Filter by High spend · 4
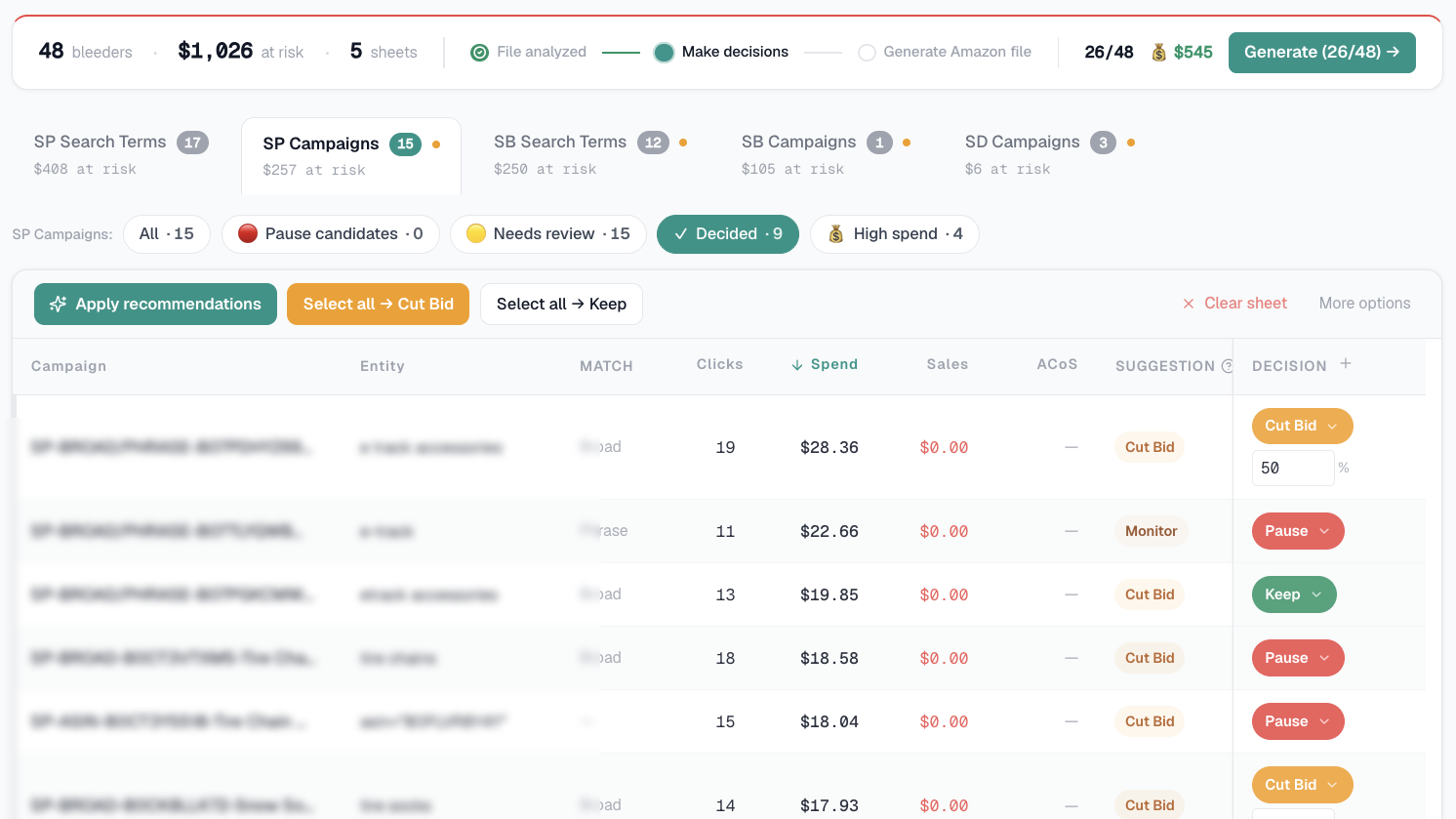Image resolution: width=1456 pixels, height=819 pixels. click(x=895, y=234)
